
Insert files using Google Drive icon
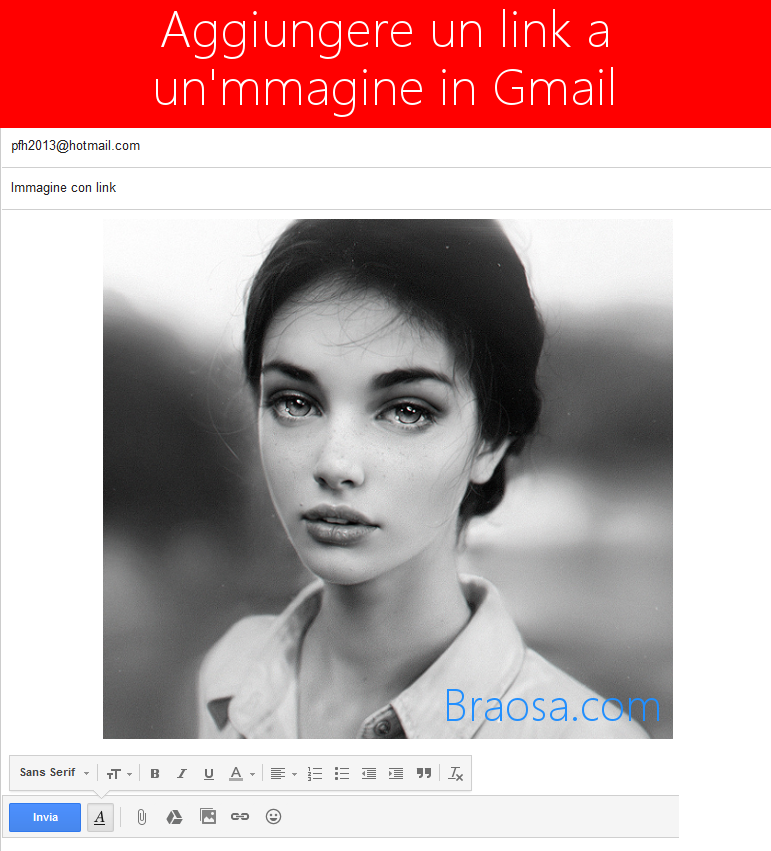pos(174,817)
